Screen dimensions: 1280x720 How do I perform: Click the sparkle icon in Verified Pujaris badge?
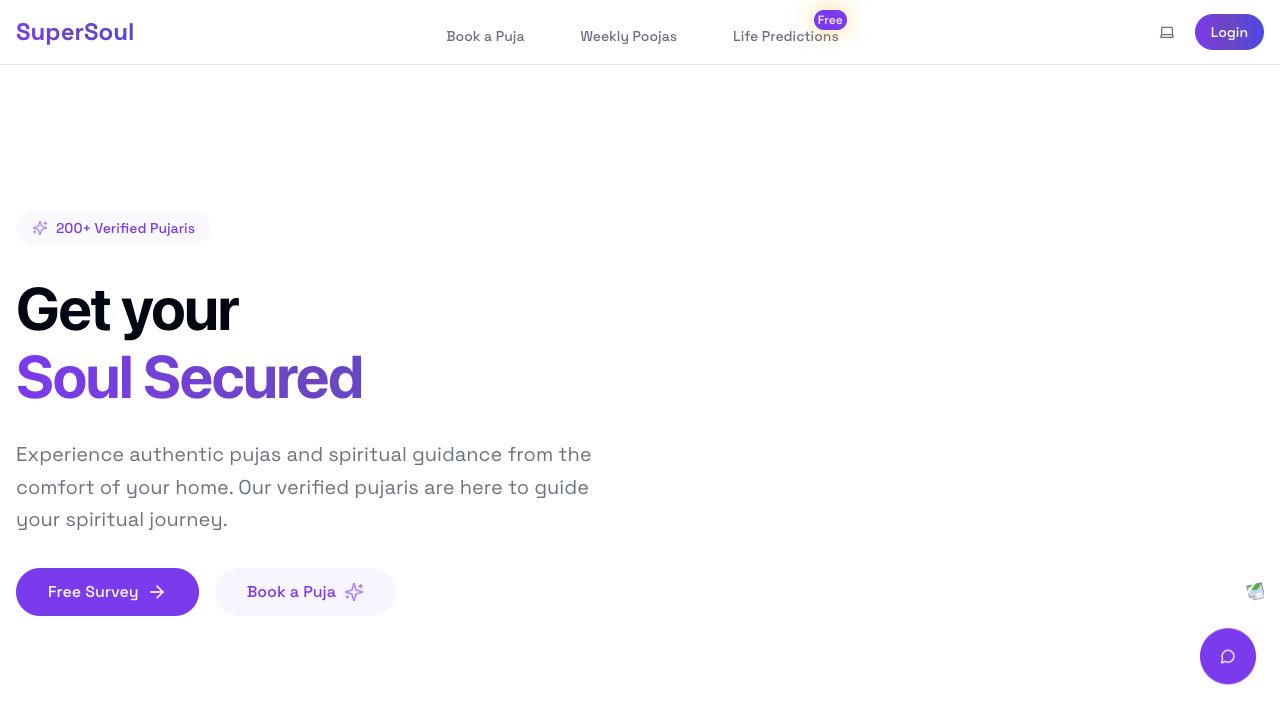click(x=40, y=228)
